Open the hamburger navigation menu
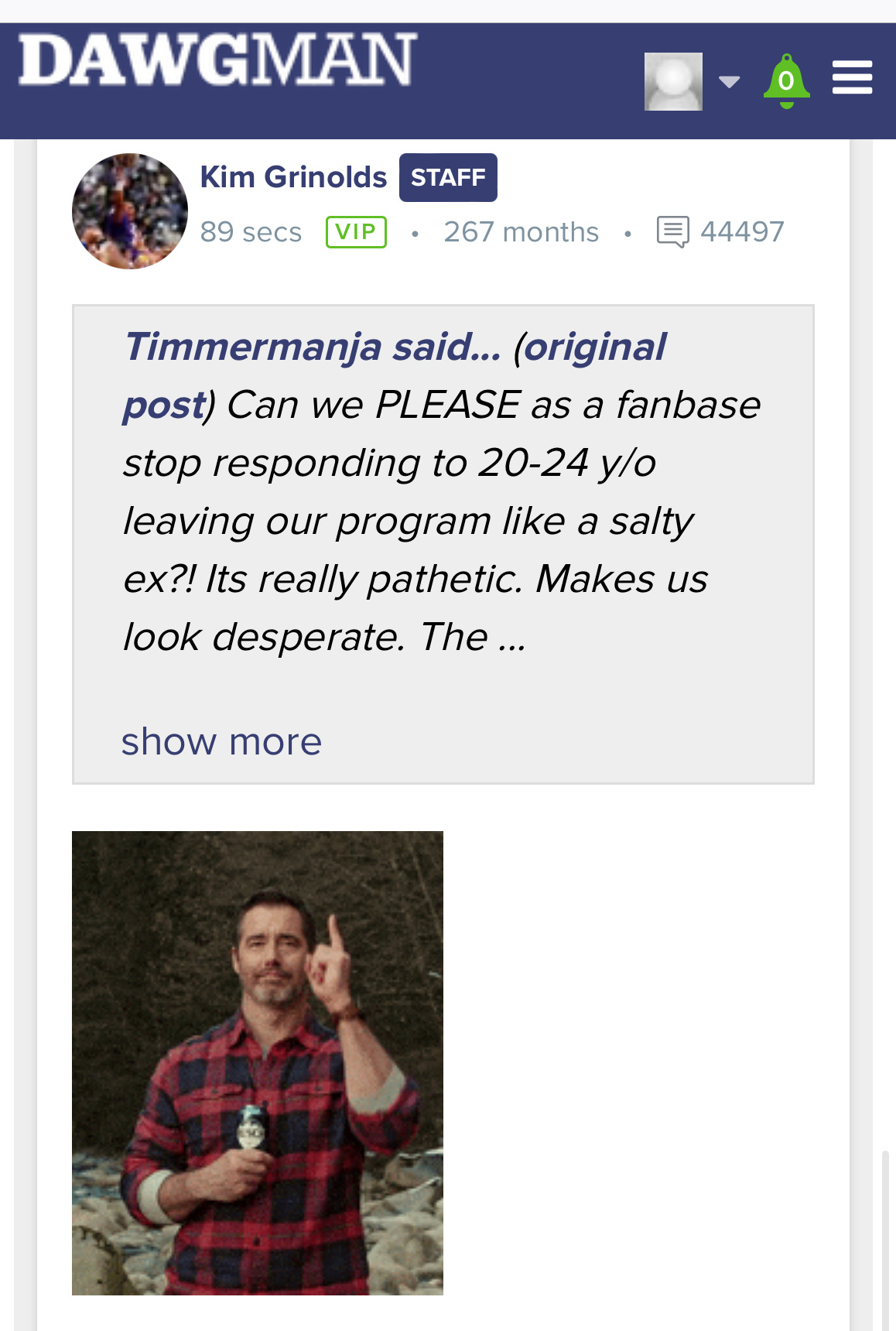This screenshot has width=896, height=1331. pyautogui.click(x=852, y=77)
